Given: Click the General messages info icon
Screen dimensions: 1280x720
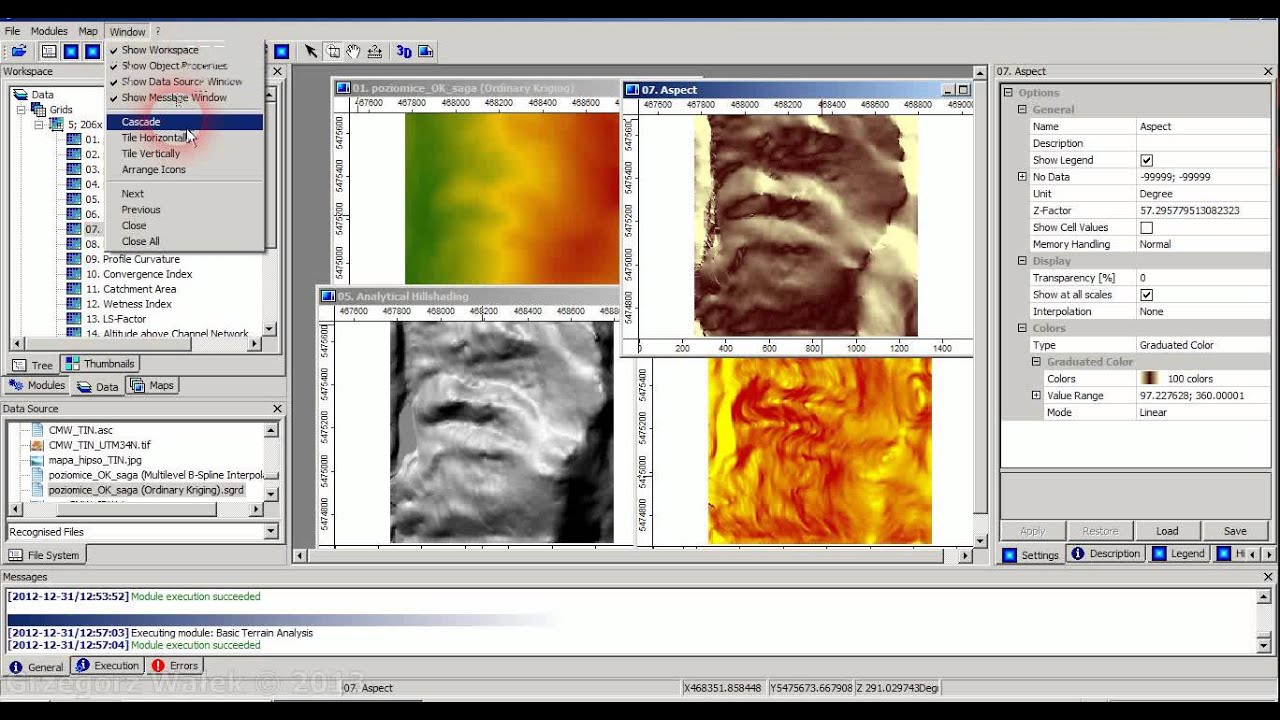Looking at the screenshot, I should point(16,667).
